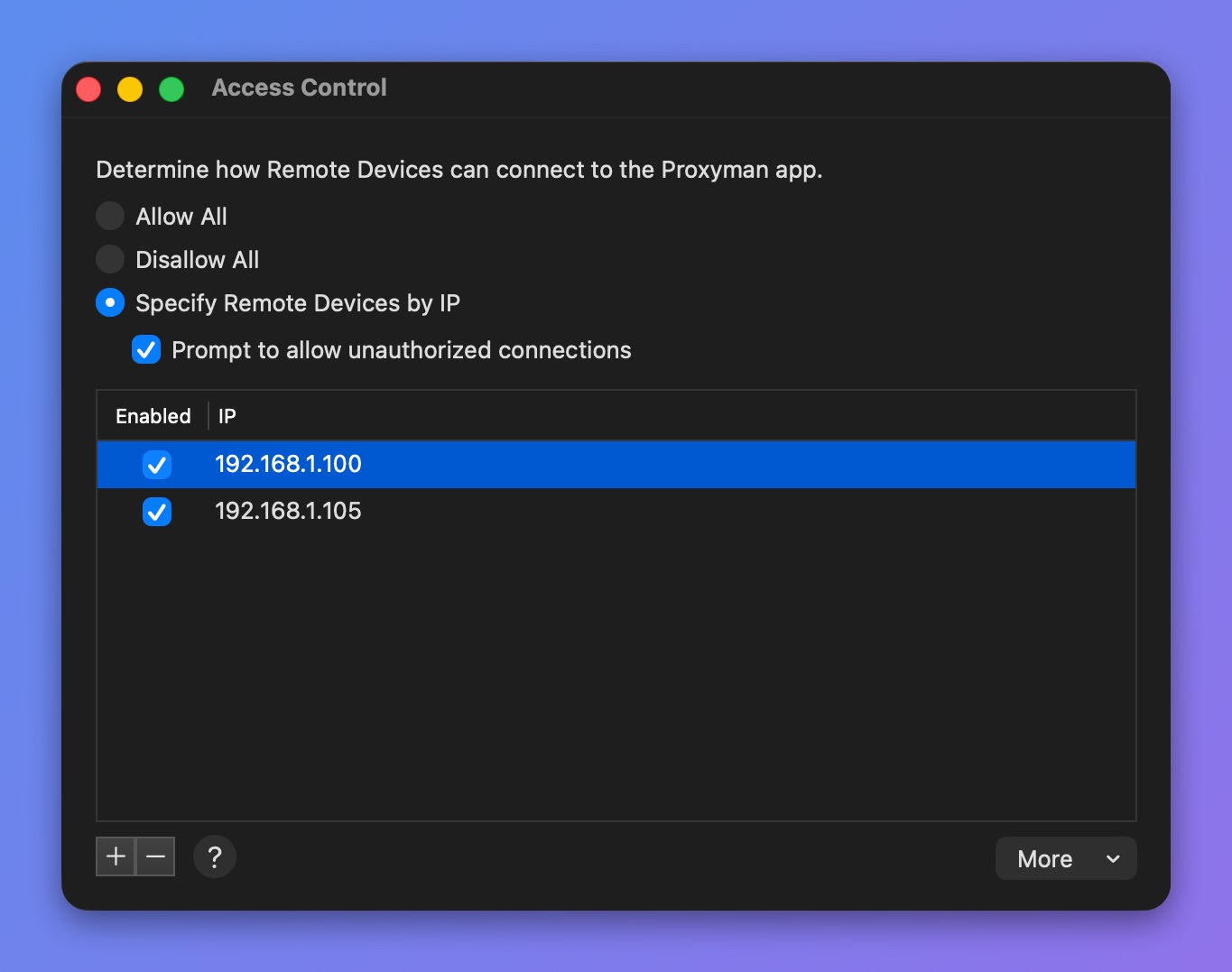1232x972 pixels.
Task: Minimize the Access Control window
Action: click(x=130, y=89)
